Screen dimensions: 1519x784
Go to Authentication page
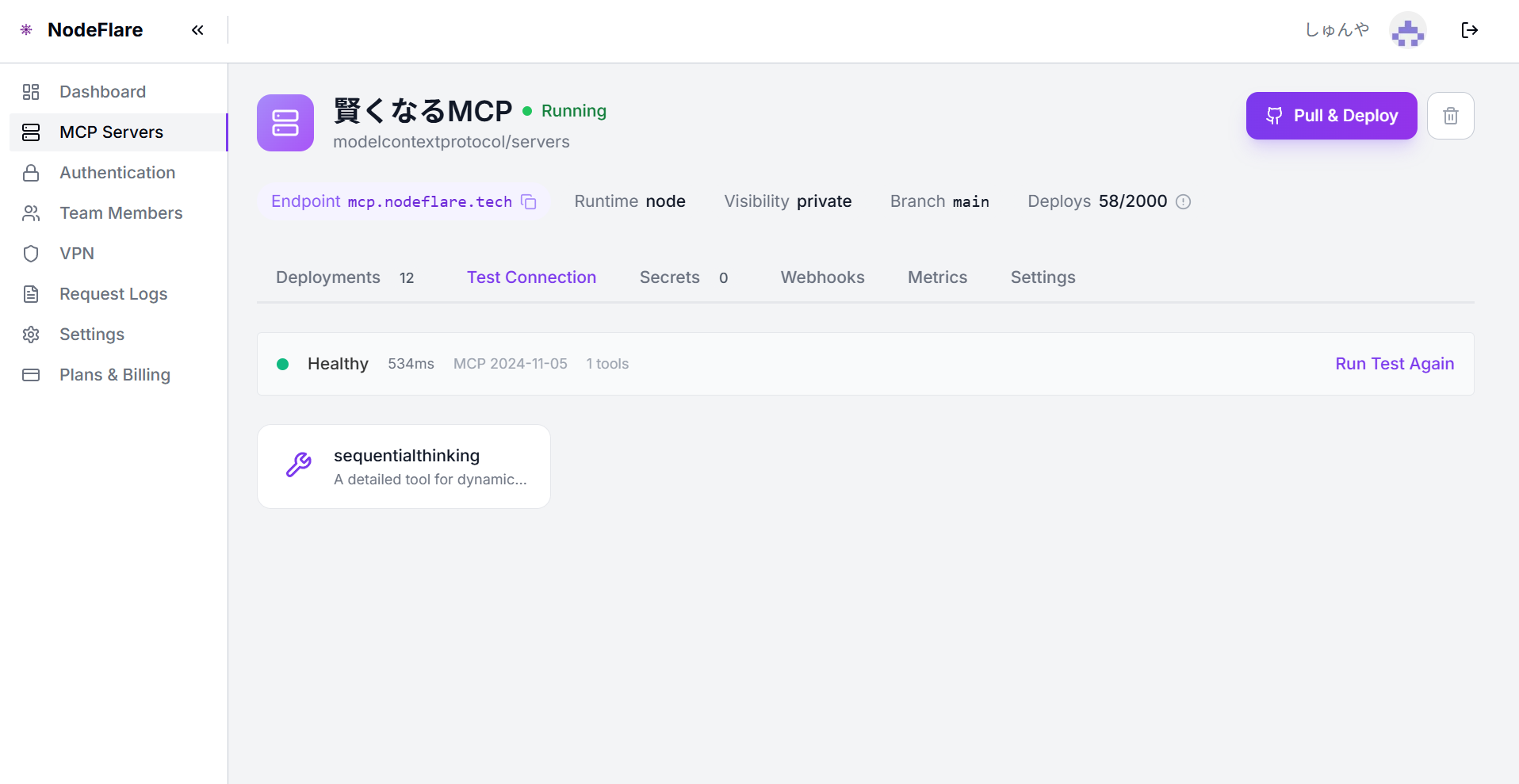(x=118, y=173)
